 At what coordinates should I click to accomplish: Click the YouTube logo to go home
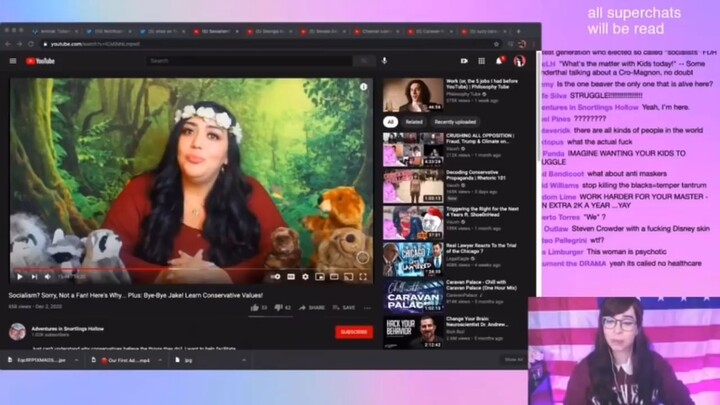coord(40,61)
